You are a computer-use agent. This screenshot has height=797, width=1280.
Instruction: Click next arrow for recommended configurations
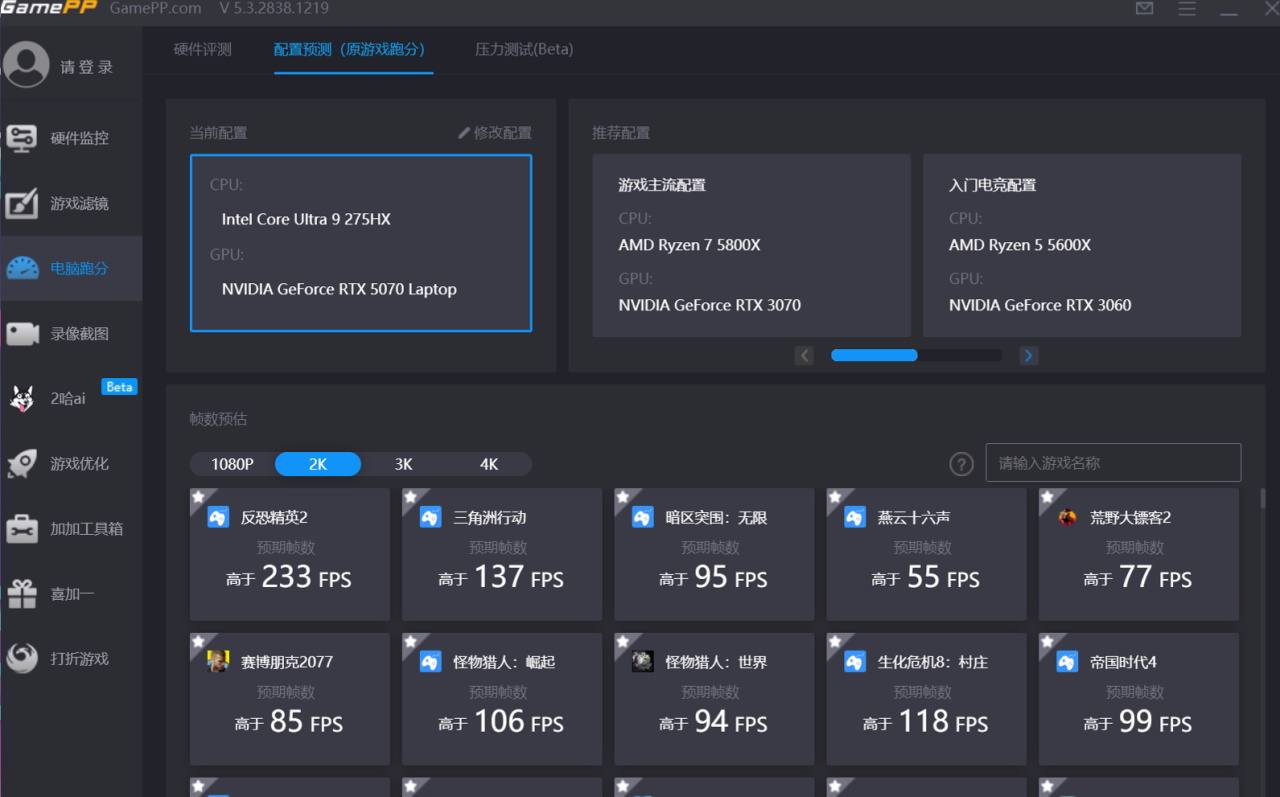1029,355
